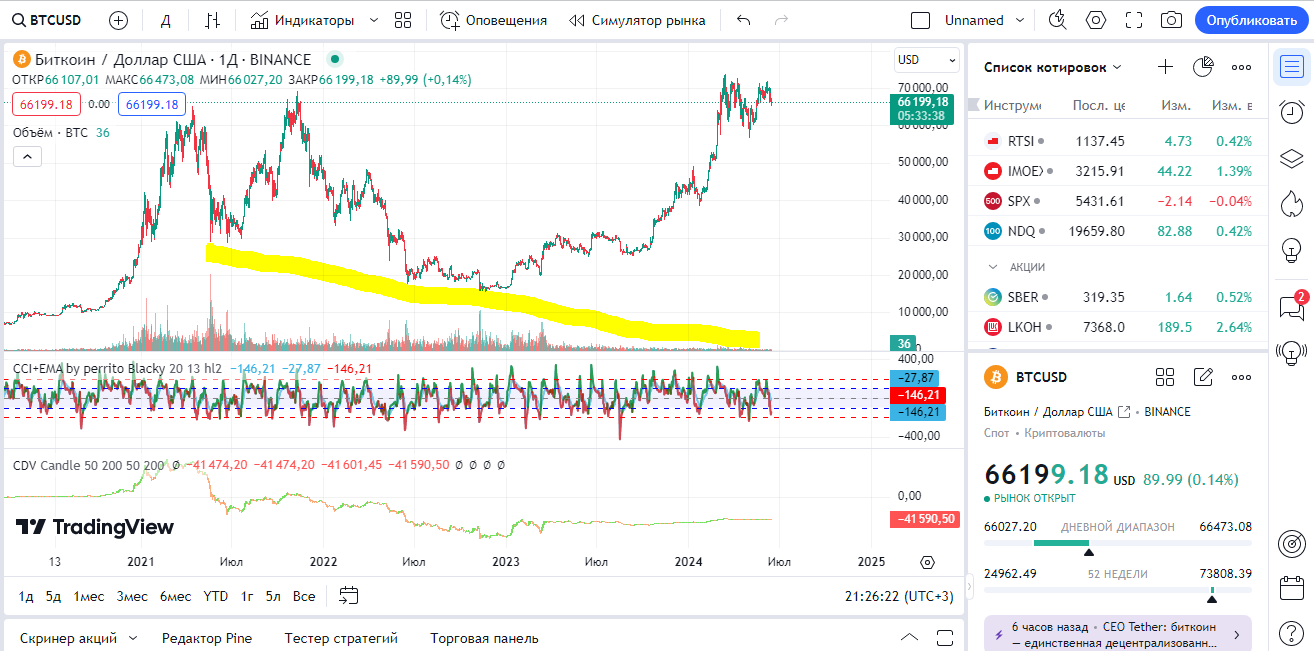Open the chart candle style selector
Image resolution: width=1314 pixels, height=651 pixels.
[212, 20]
